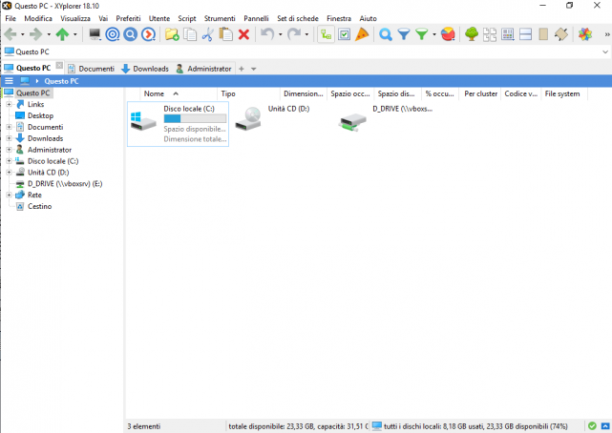Close the Questo PC tab
612x433 pixels.
59,65
